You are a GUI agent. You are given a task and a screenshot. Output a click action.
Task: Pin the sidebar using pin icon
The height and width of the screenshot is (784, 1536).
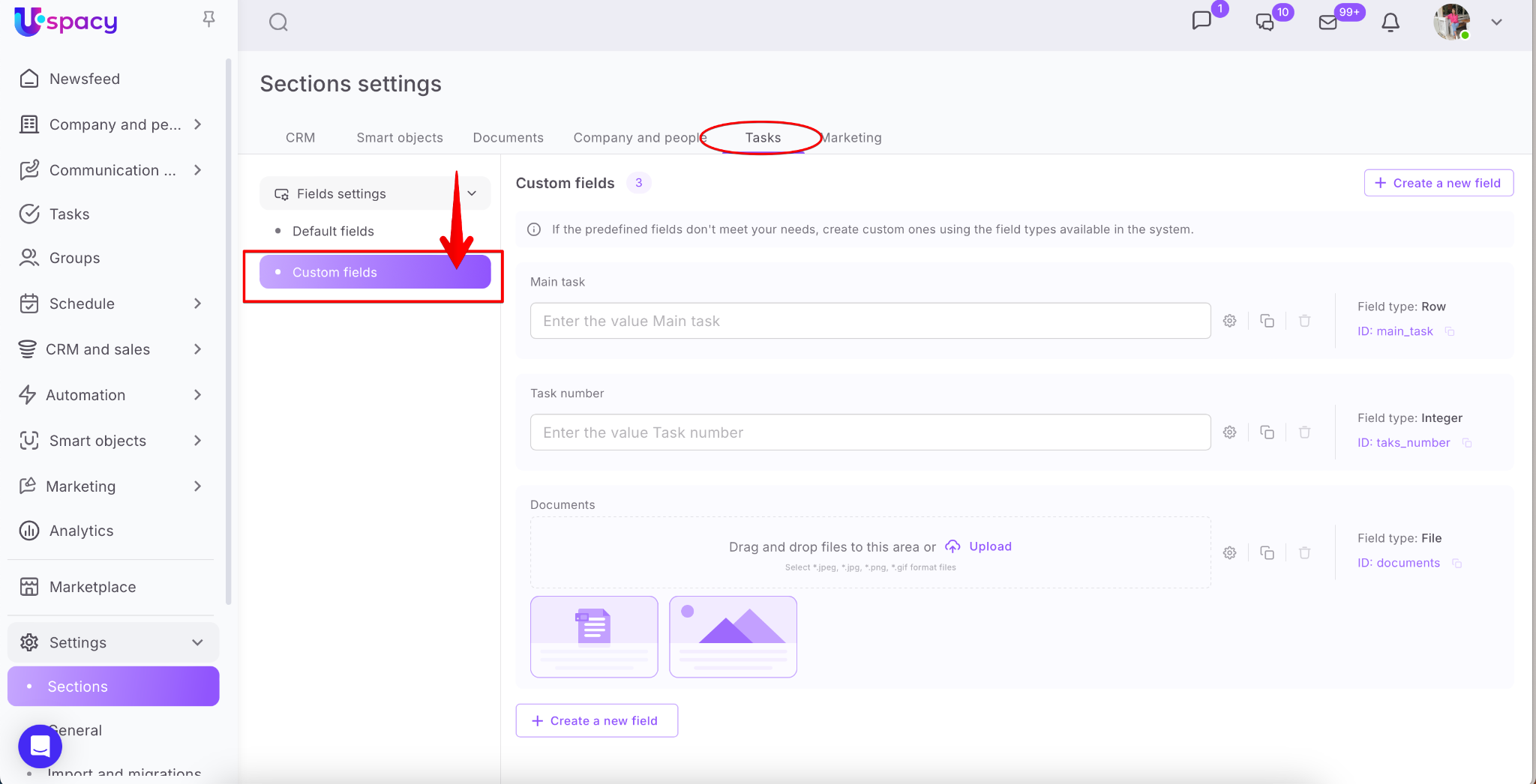coord(209,19)
